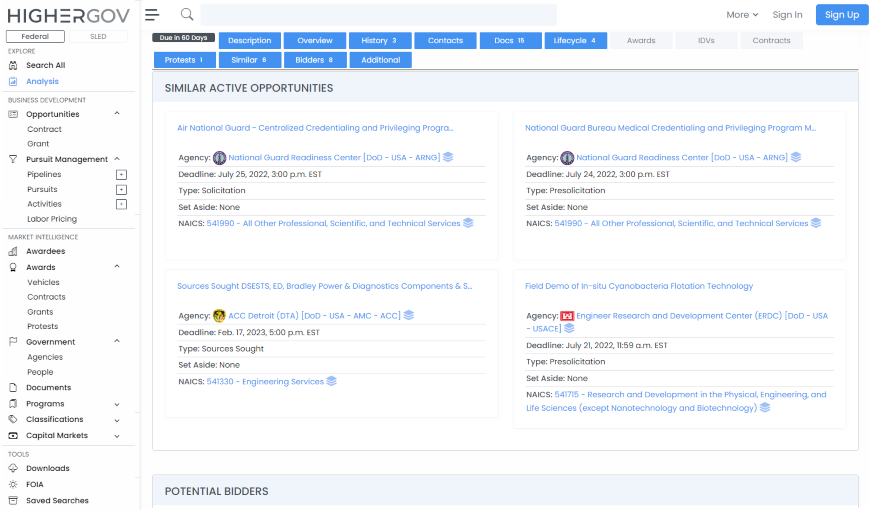The width and height of the screenshot is (870, 510).
Task: Open People under Government
Action: [x=41, y=372]
